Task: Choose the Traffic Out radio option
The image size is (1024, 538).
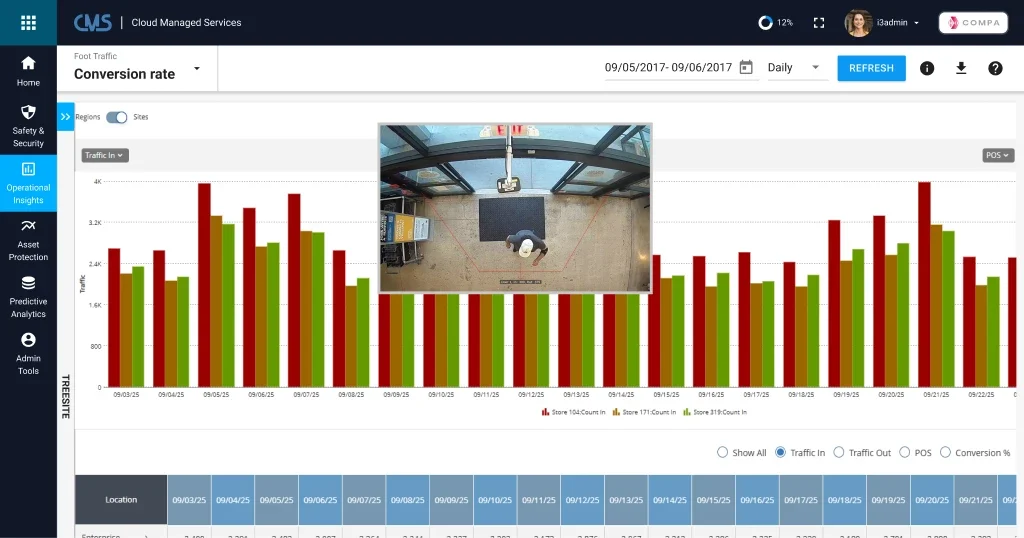Action: point(839,453)
